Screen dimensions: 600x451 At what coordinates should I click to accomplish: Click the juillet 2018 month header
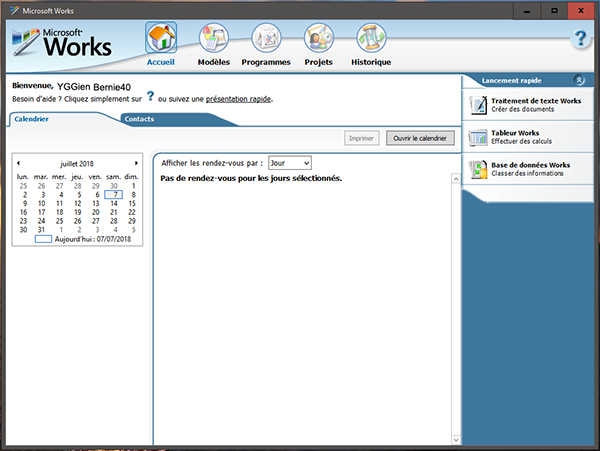77,164
